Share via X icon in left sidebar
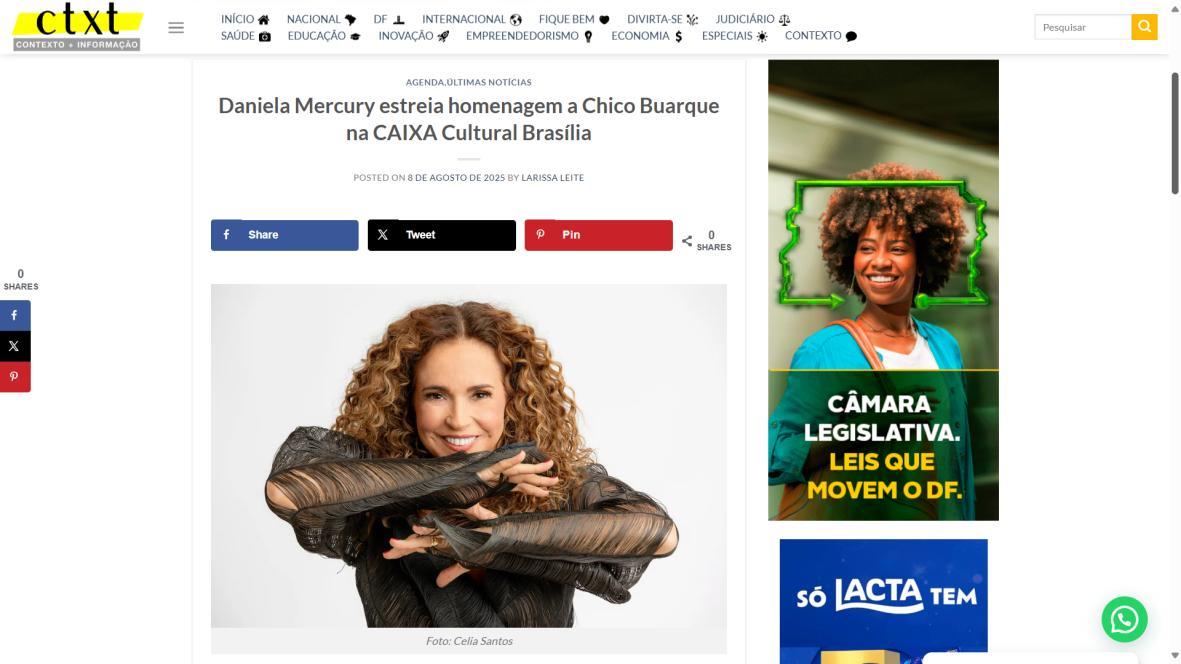The height and width of the screenshot is (664, 1181). (x=15, y=346)
